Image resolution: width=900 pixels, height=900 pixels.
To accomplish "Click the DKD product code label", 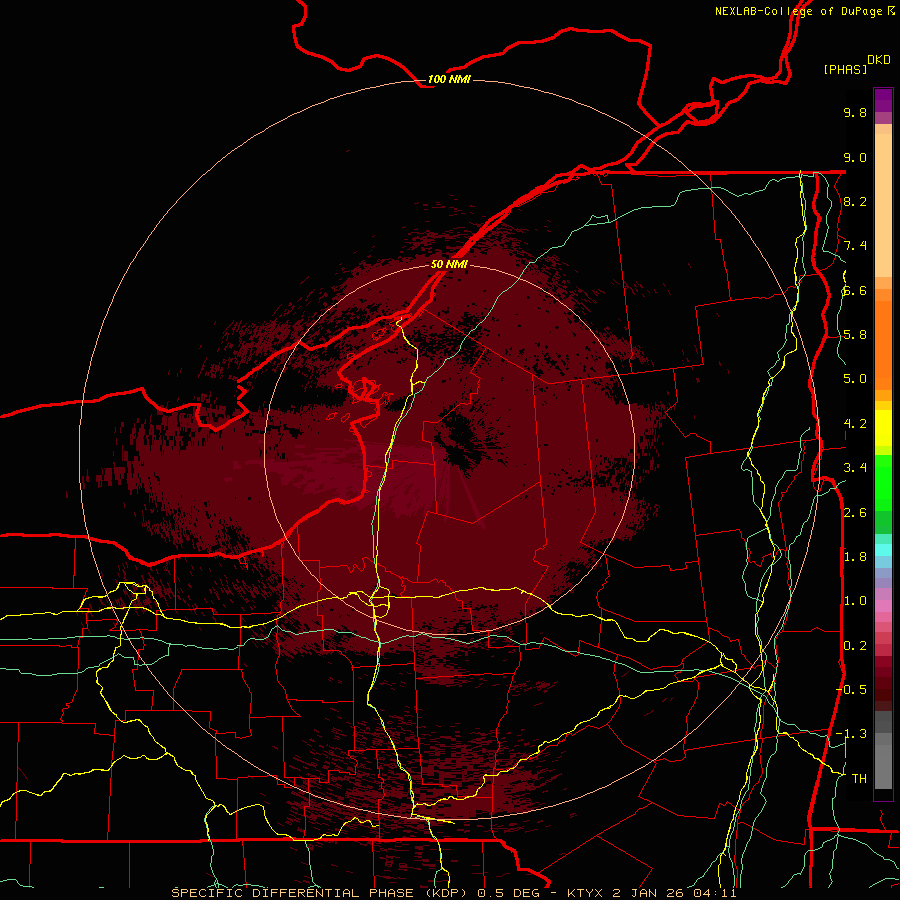I will [x=879, y=60].
